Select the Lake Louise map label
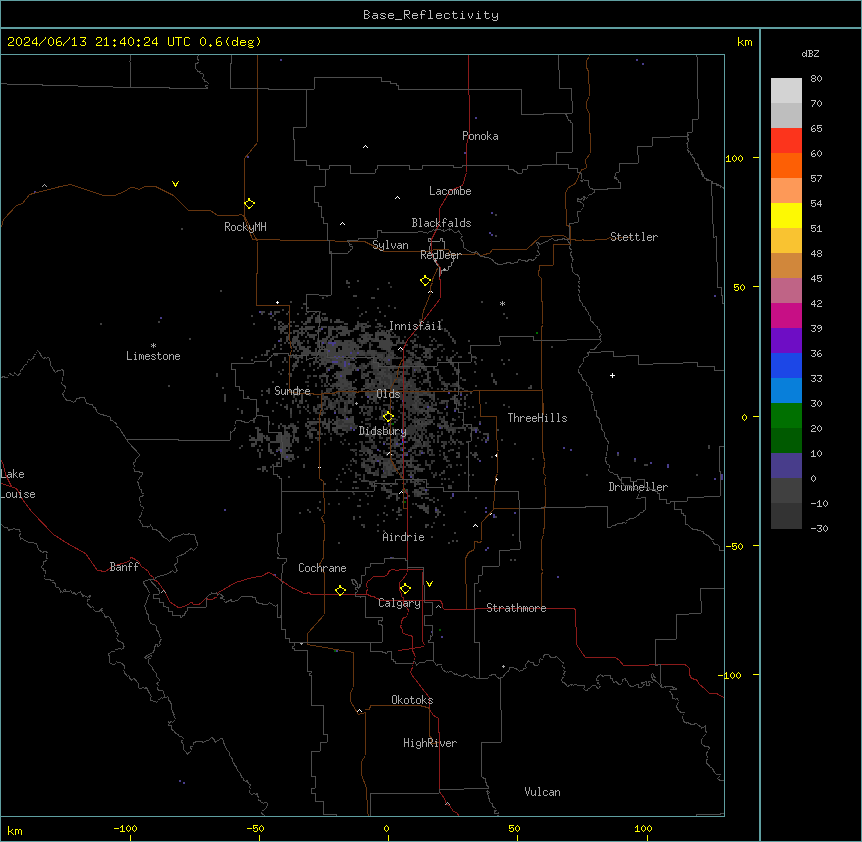The image size is (862, 842). (16, 484)
